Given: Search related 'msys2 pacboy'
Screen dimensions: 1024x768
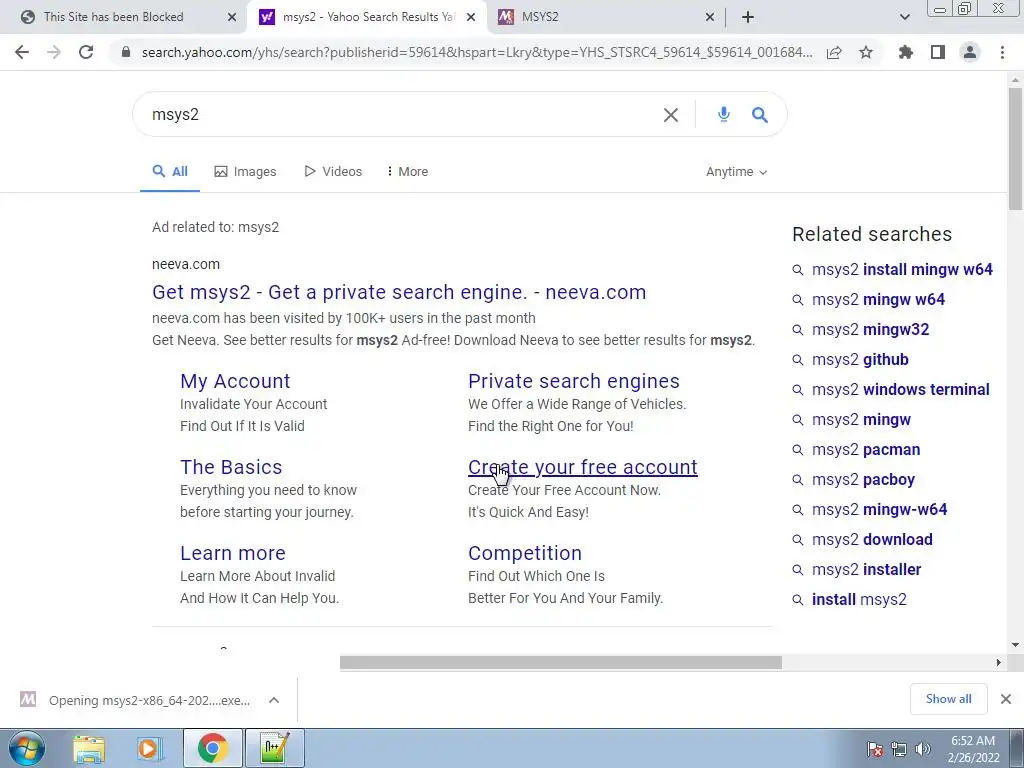Looking at the screenshot, I should pyautogui.click(x=863, y=480).
